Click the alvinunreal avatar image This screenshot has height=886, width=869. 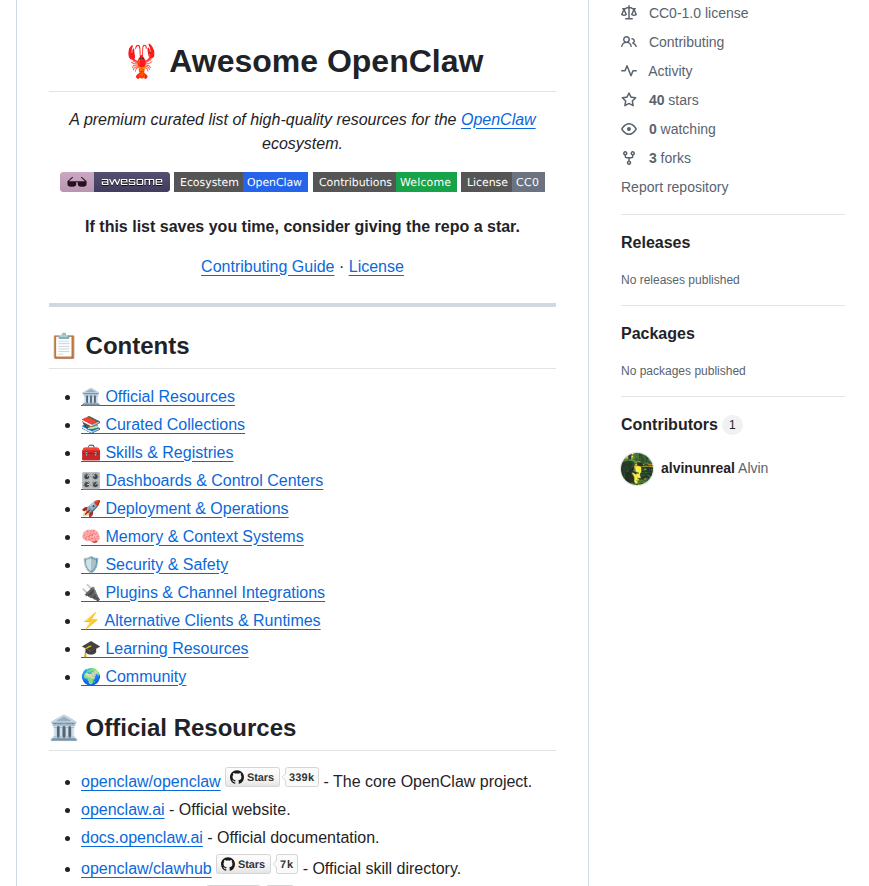(x=637, y=468)
